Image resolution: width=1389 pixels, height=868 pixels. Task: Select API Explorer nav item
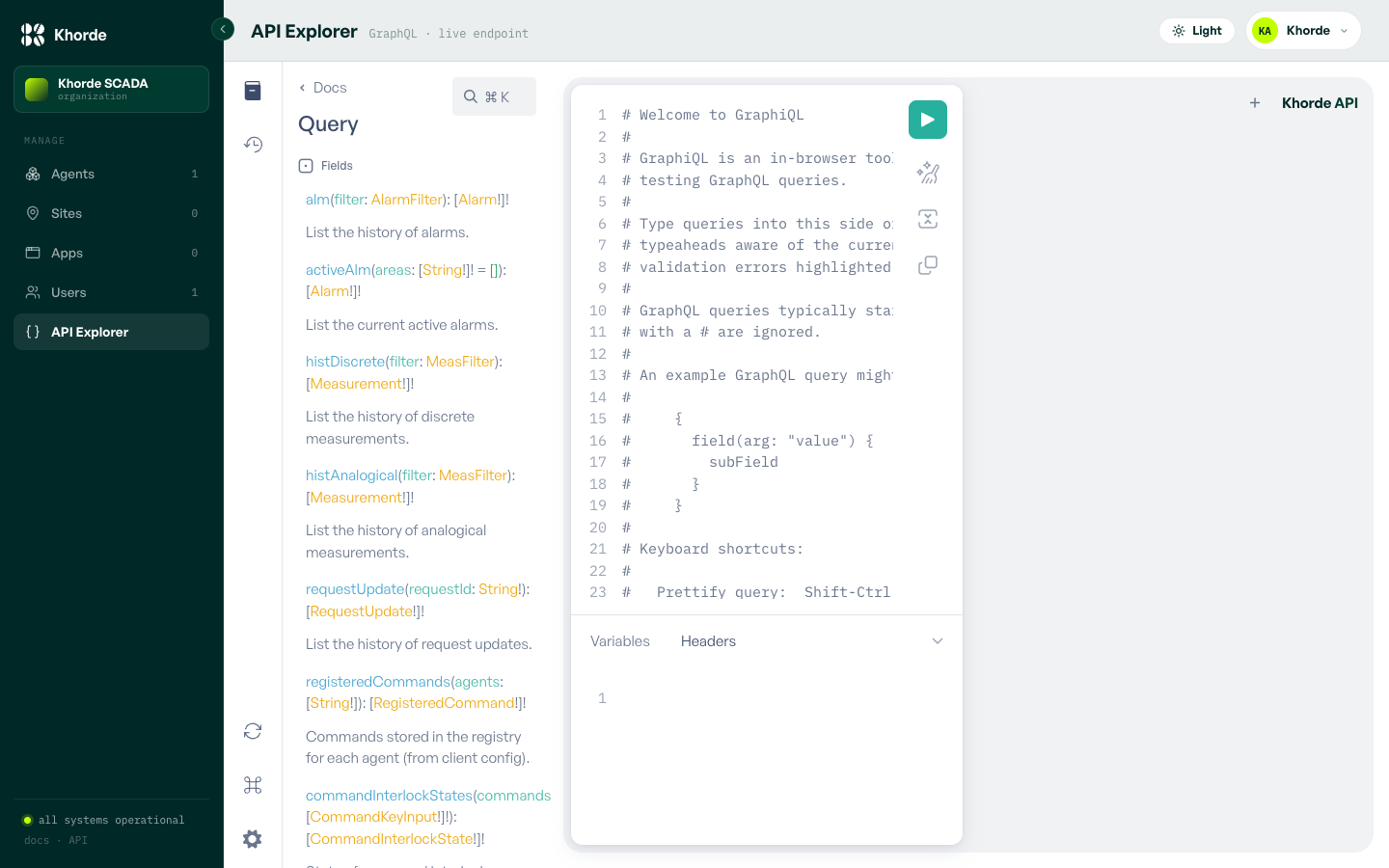pyautogui.click(x=111, y=332)
